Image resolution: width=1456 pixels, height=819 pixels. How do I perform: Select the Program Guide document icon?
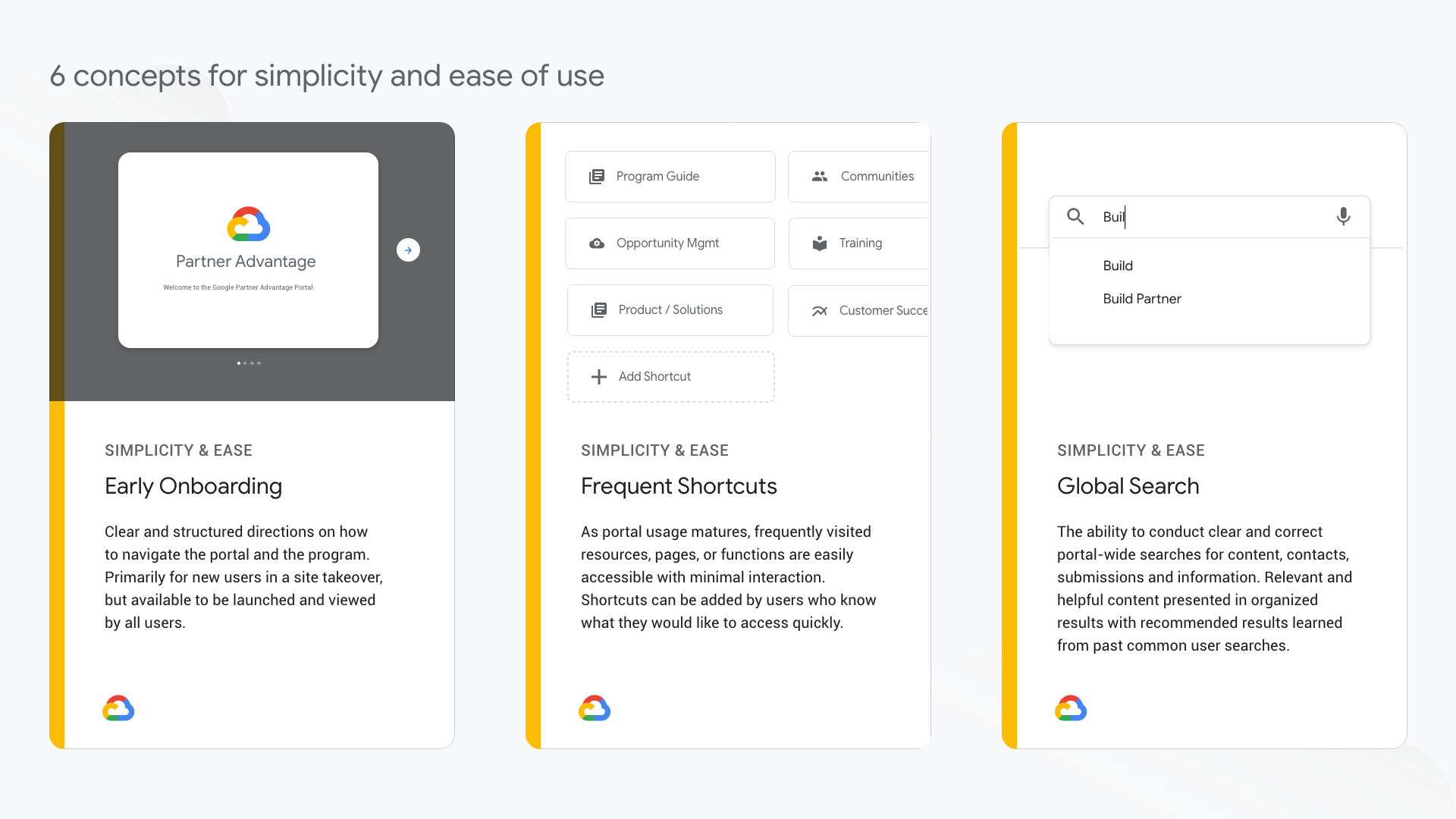(x=597, y=177)
